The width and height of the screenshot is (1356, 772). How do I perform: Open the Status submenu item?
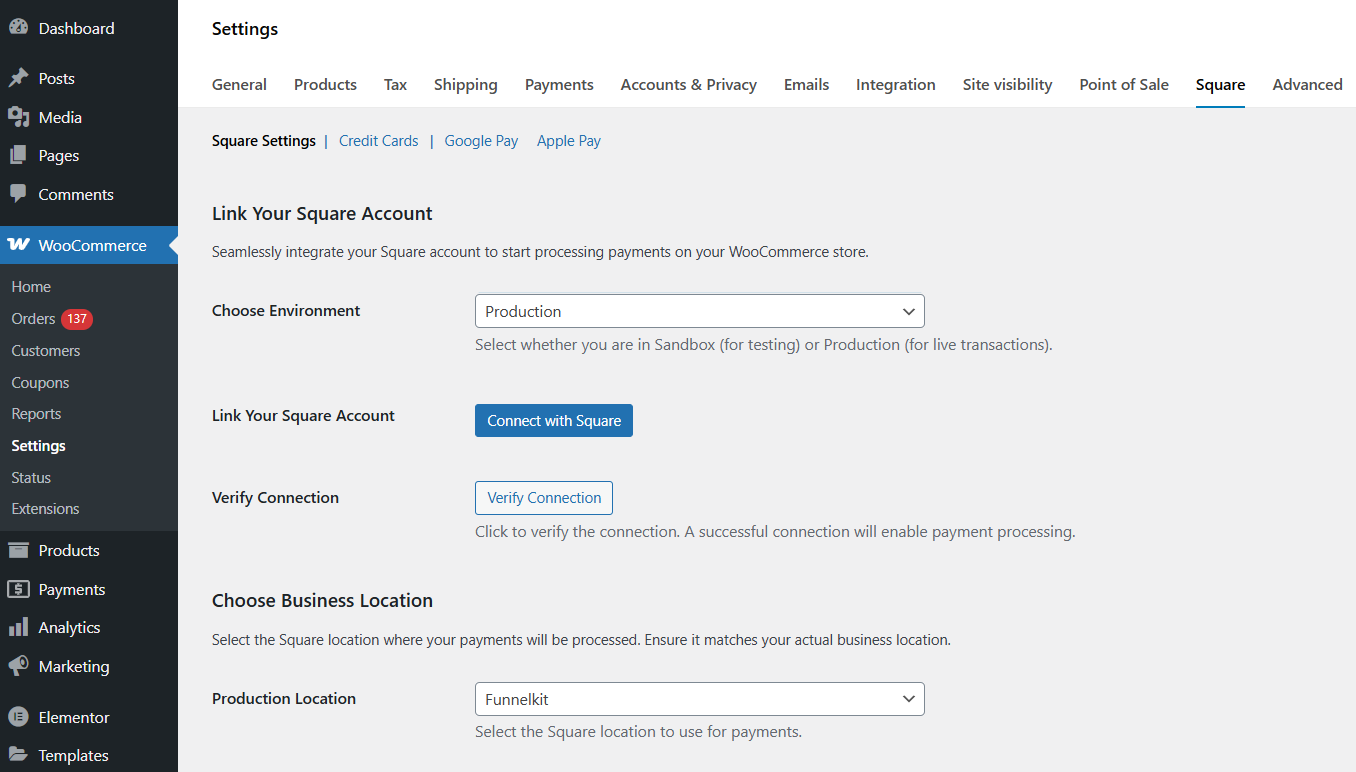[31, 478]
